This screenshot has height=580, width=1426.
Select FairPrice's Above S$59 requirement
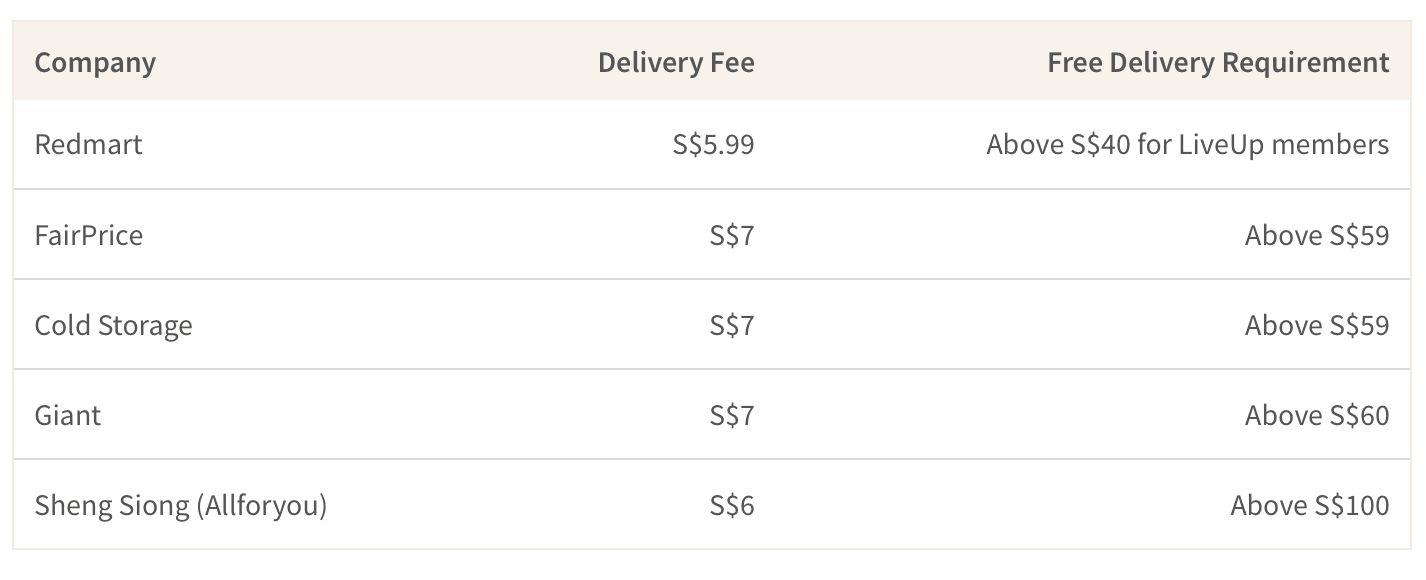point(1317,235)
